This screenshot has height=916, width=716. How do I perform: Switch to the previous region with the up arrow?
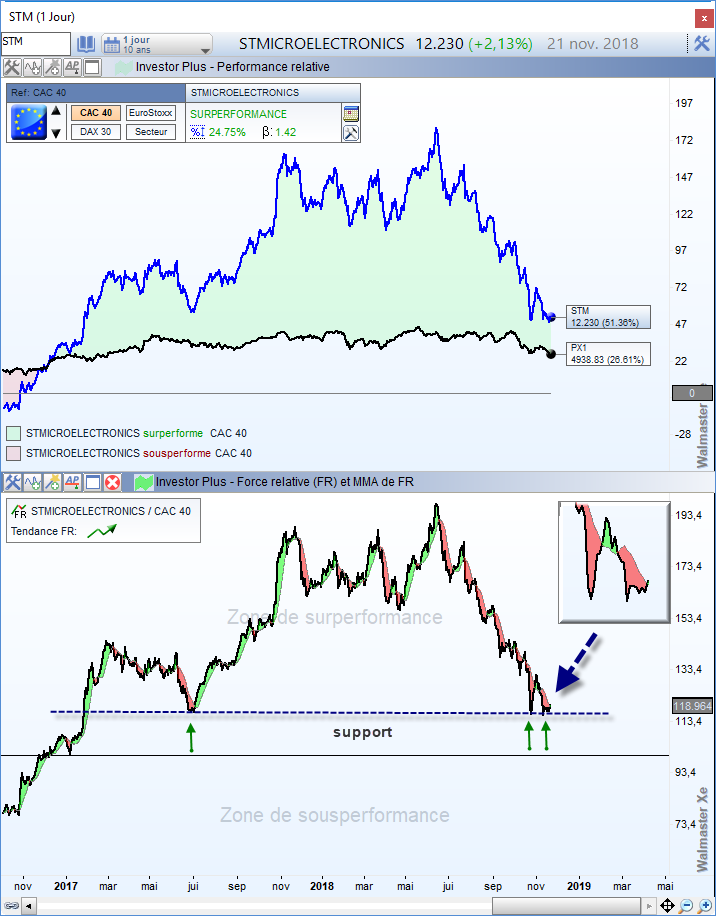pyautogui.click(x=56, y=111)
